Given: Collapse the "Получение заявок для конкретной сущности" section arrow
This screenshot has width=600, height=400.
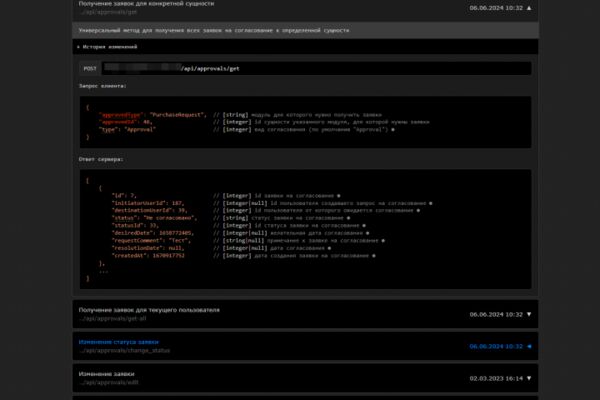Looking at the screenshot, I should click(x=529, y=8).
